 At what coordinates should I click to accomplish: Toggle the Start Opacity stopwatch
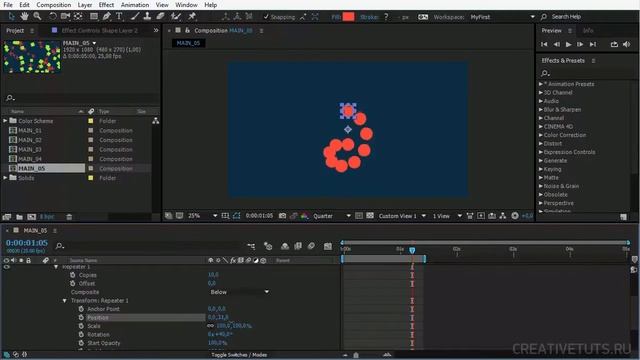(81, 343)
